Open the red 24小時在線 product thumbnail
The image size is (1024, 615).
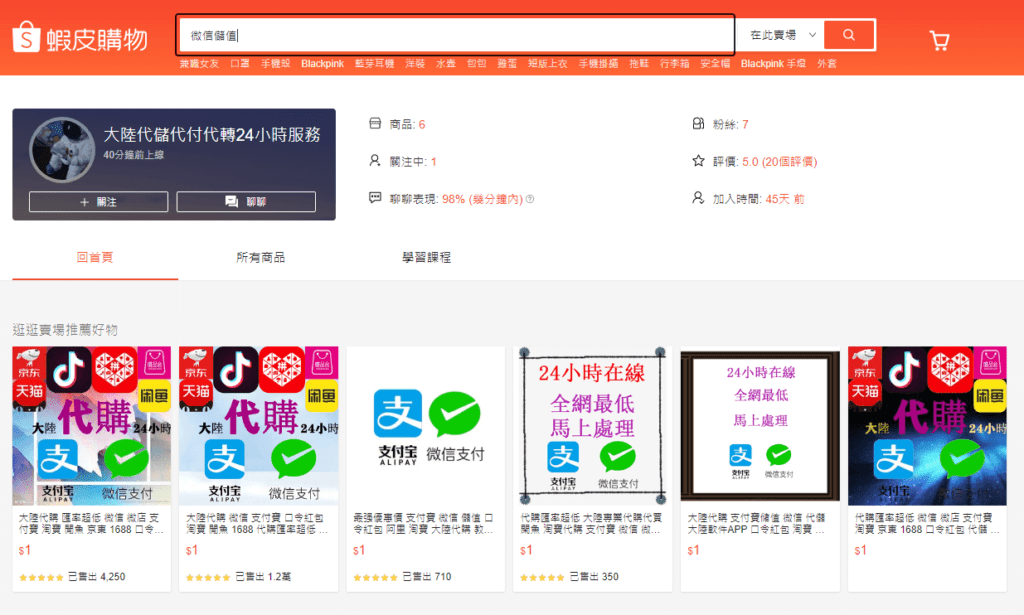click(593, 426)
